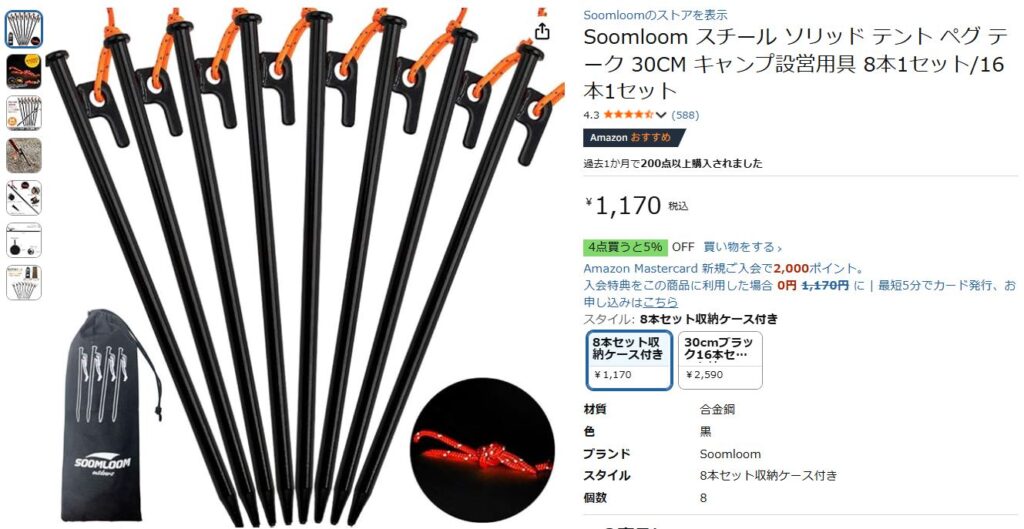Open the Soomloomのストアを表示 store link

coord(655,15)
